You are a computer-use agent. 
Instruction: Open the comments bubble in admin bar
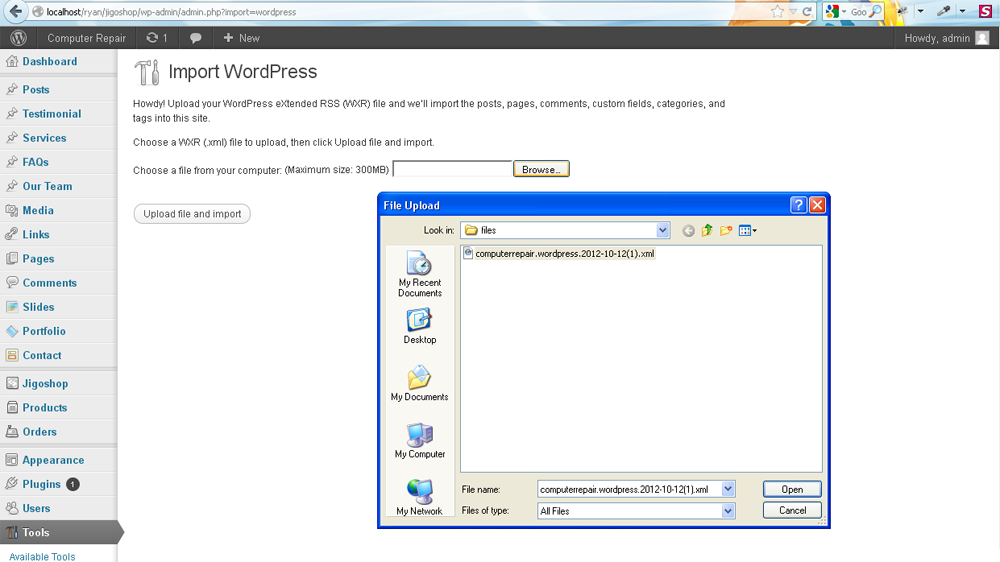point(196,38)
